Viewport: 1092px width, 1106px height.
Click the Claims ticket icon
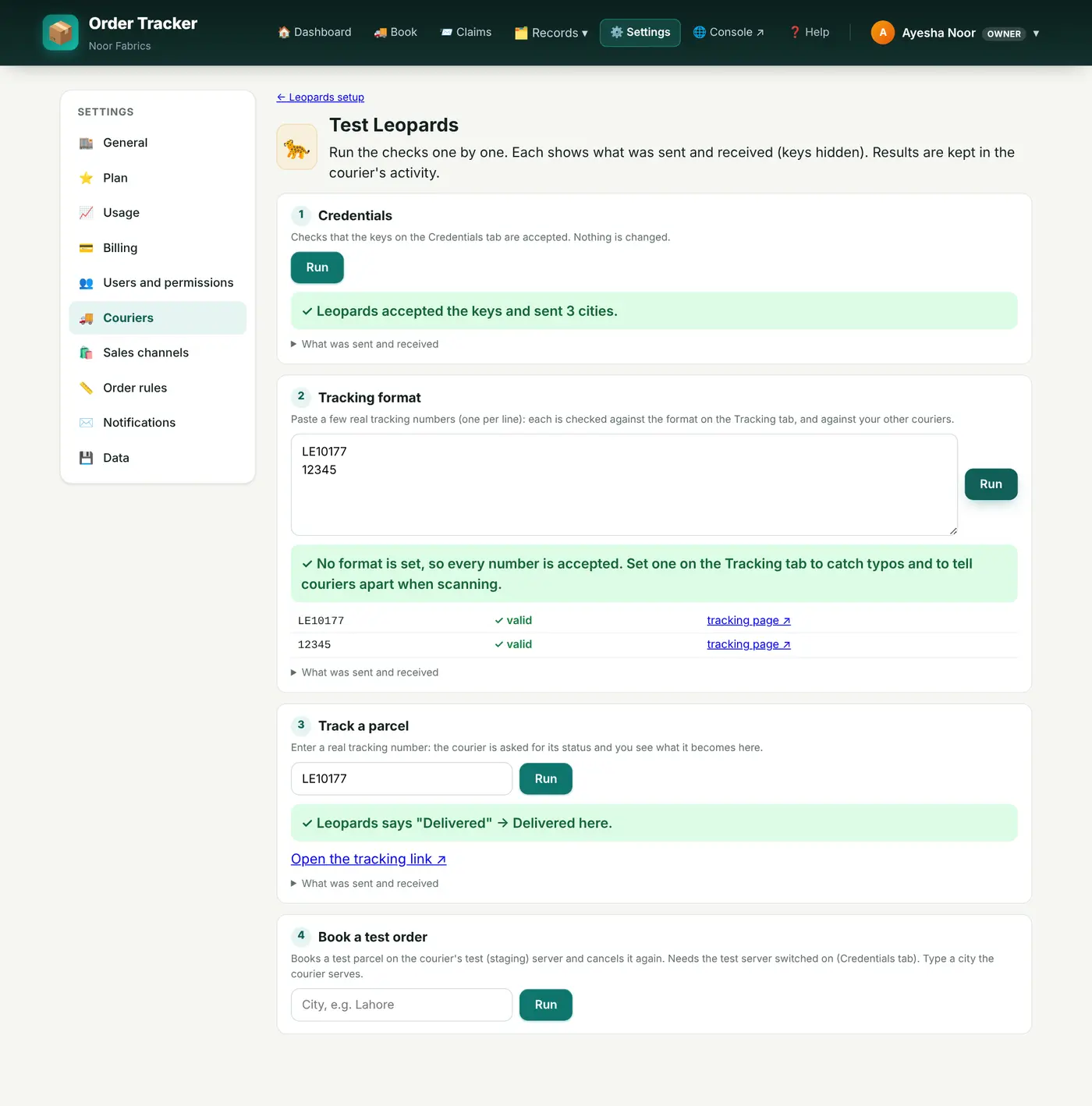coord(446,32)
